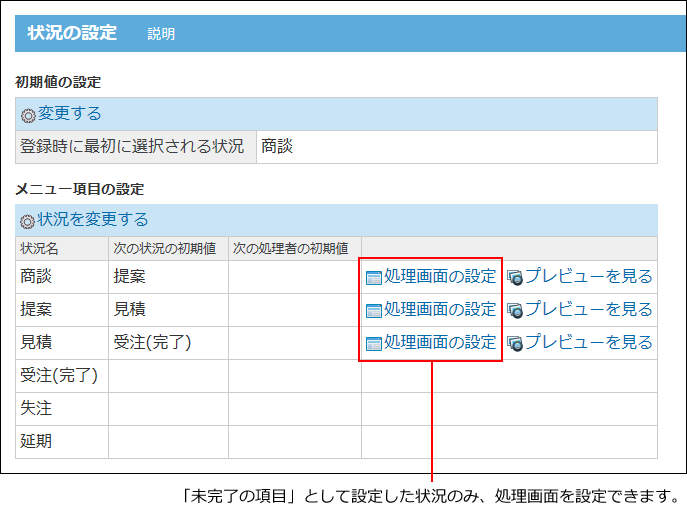The image size is (687, 512).
Task: Select the 延期 status name cell
Action: click(x=62, y=441)
